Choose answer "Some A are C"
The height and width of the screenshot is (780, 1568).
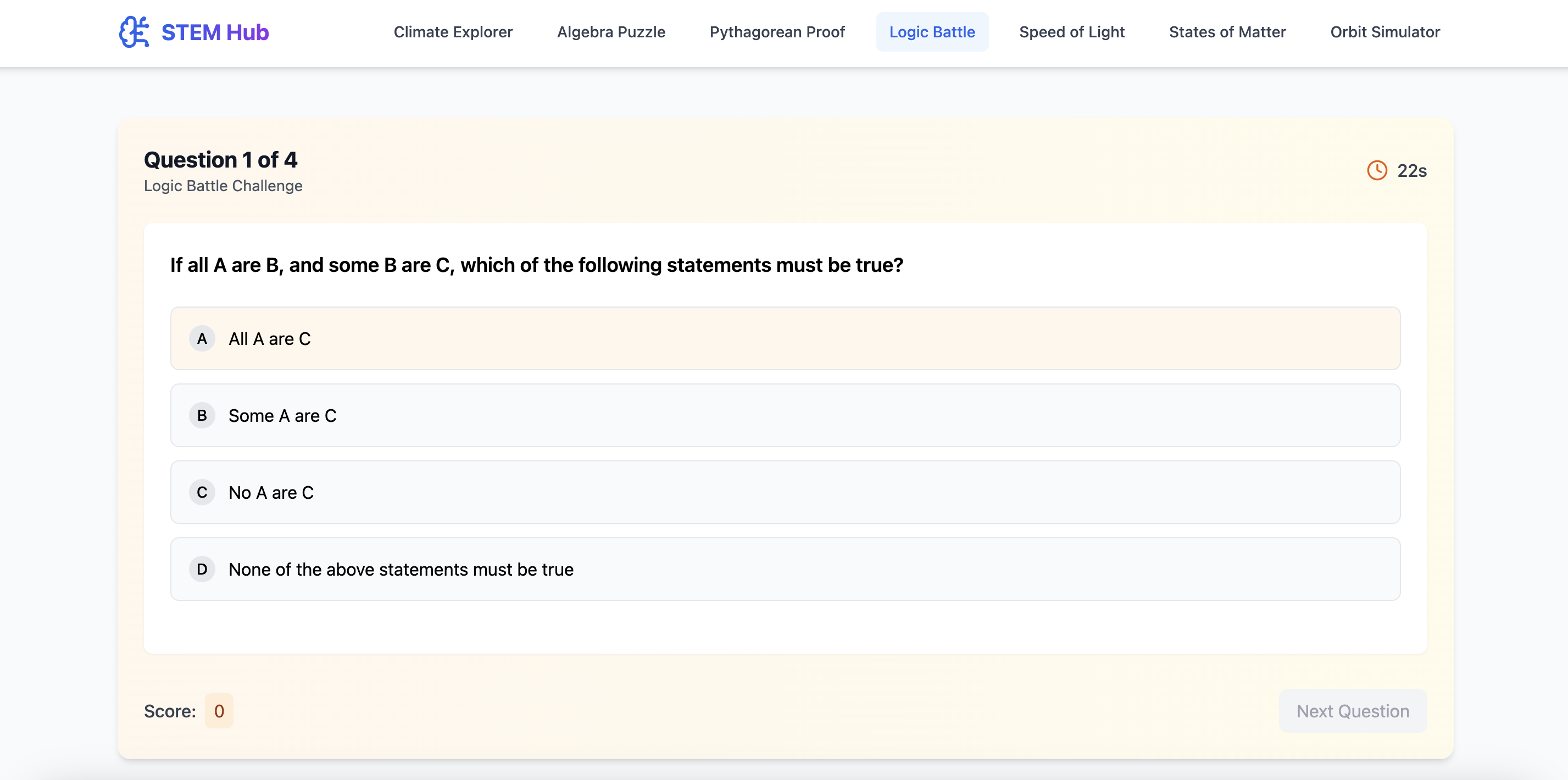tap(785, 416)
